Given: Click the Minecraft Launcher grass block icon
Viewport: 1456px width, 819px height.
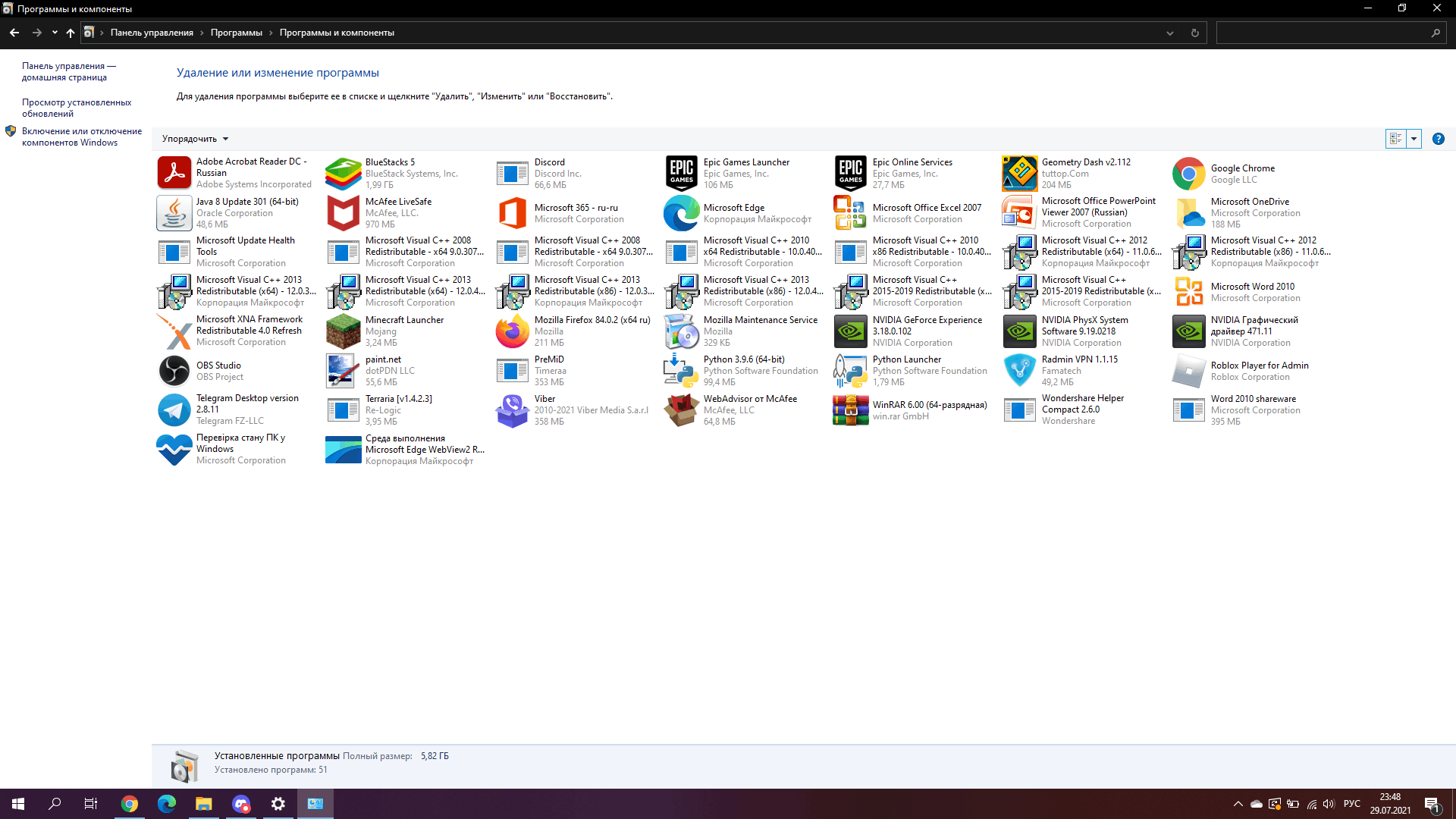Looking at the screenshot, I should click(343, 331).
